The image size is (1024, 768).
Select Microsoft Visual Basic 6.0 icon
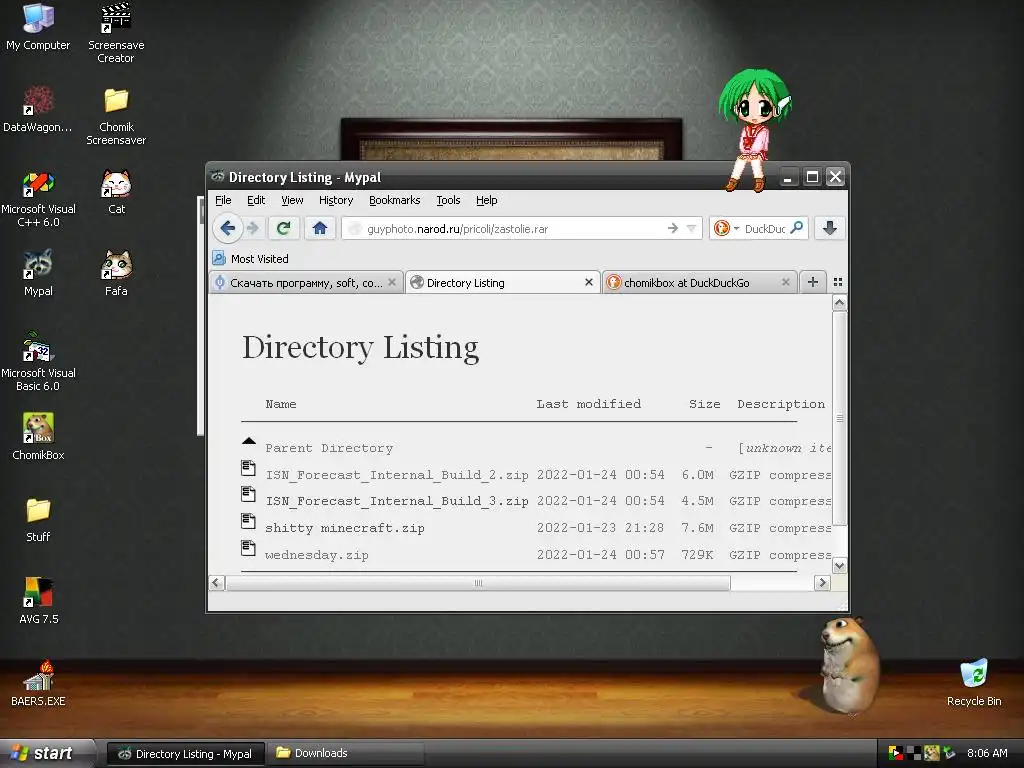point(38,362)
